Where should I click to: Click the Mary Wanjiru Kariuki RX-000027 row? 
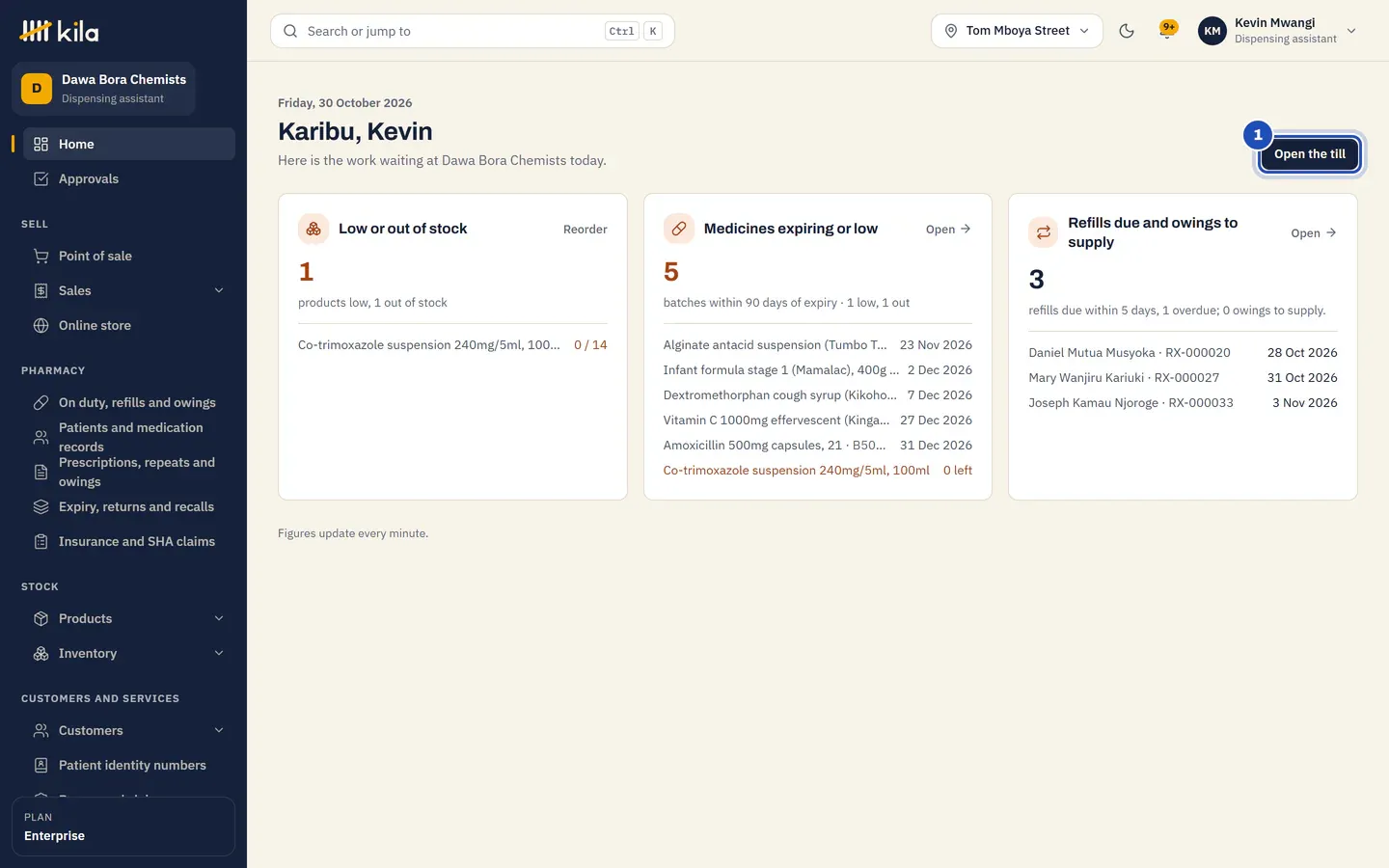(x=1183, y=378)
